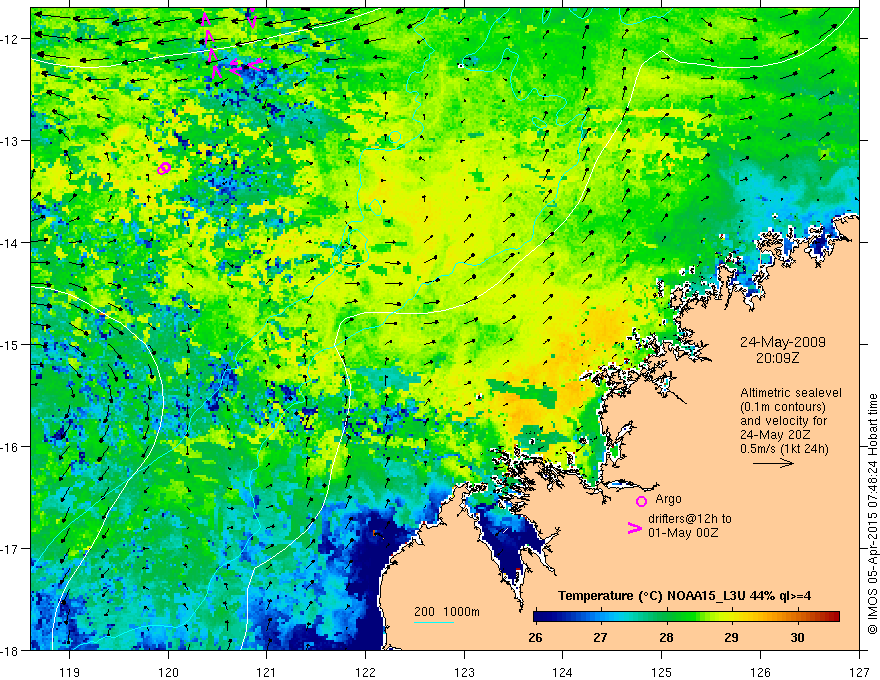880x680 pixels.
Task: Click the latitude axis label '-18'
Action: (11, 650)
